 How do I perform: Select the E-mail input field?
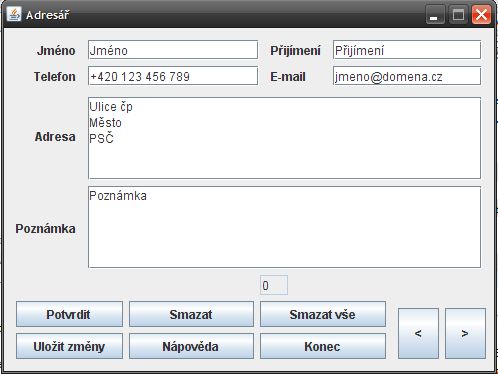407,76
